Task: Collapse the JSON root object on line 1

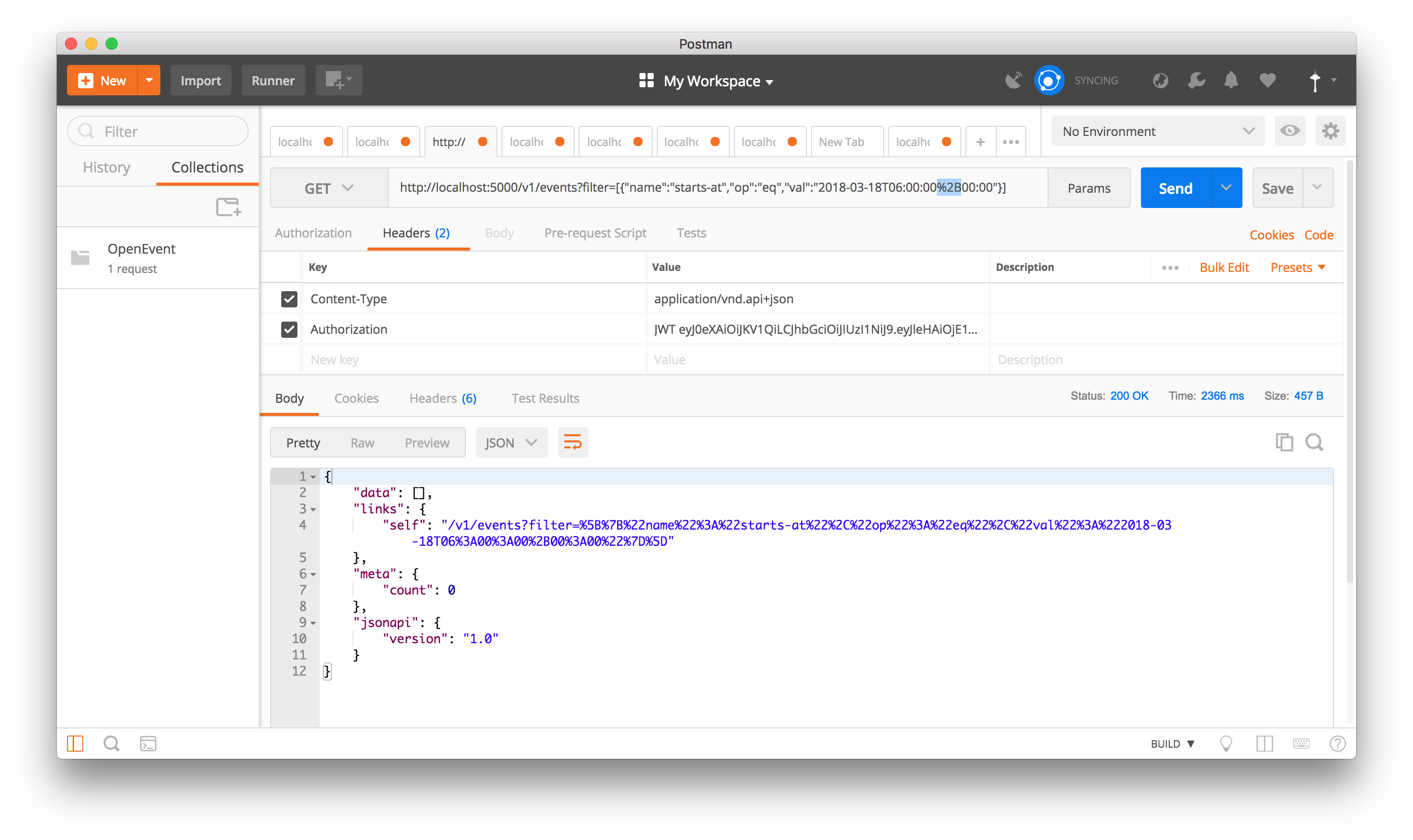Action: pos(313,477)
